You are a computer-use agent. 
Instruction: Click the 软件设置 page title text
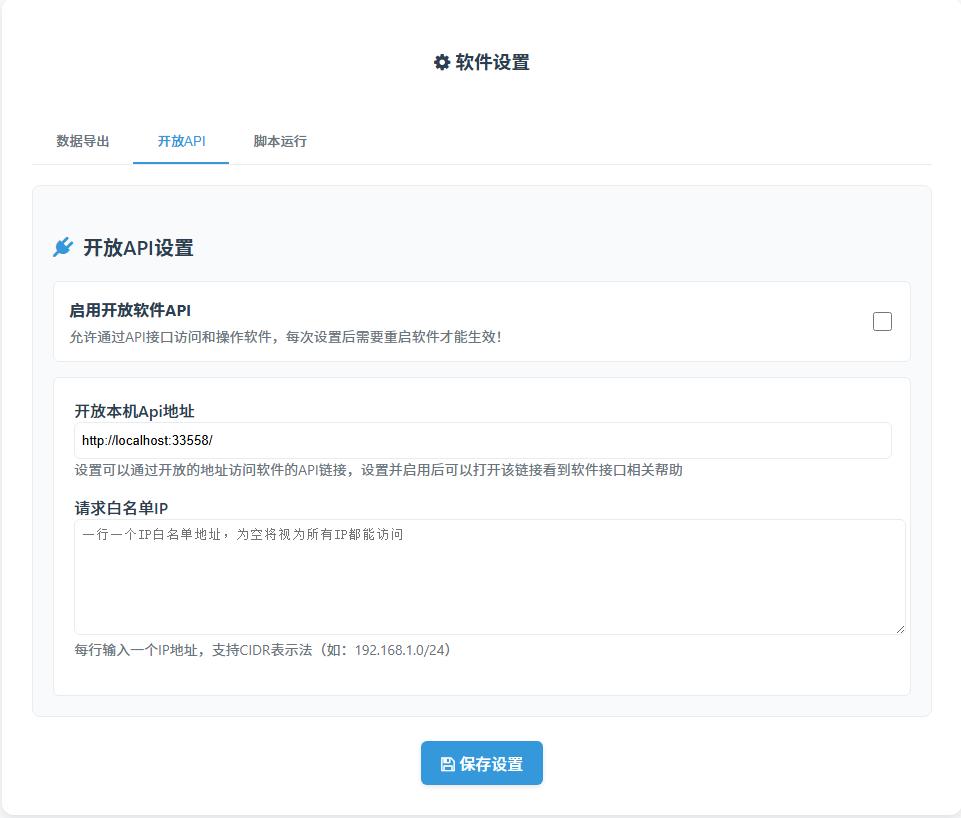pyautogui.click(x=492, y=62)
